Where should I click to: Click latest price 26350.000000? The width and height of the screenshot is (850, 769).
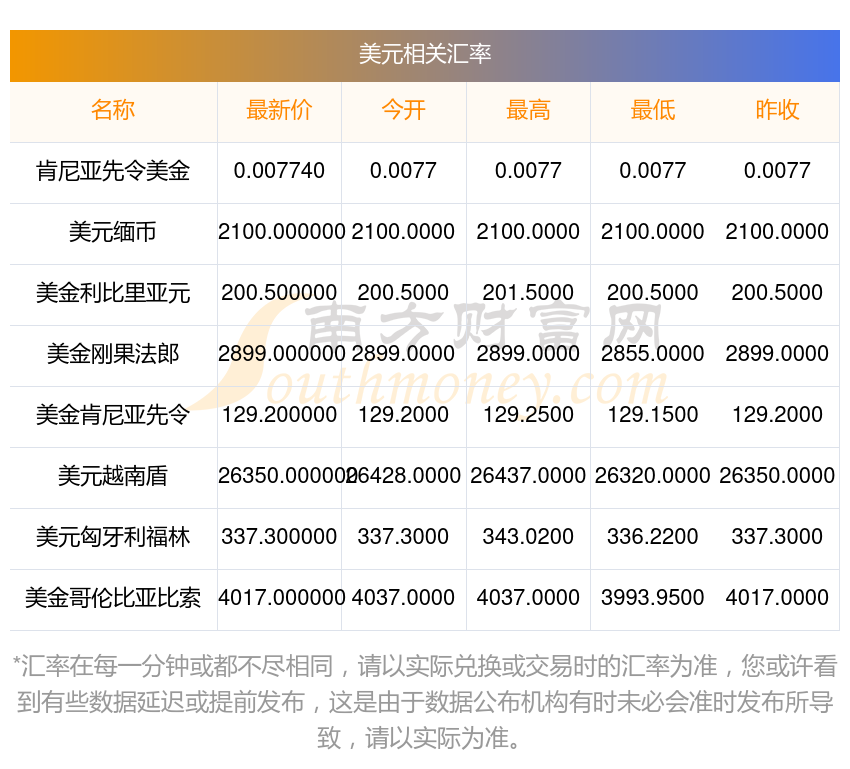(x=285, y=476)
